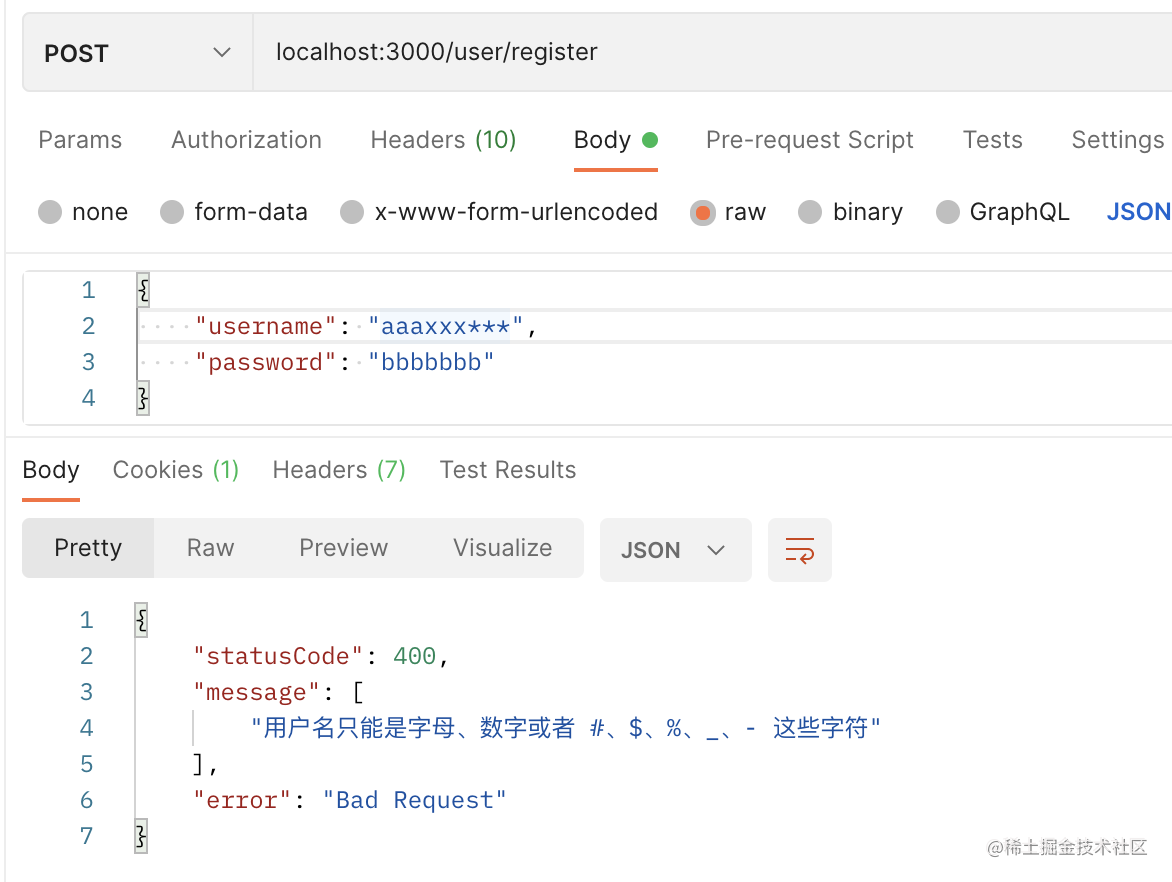Open response JSON format dropdown
Screen dimensions: 1172x882
tap(675, 550)
